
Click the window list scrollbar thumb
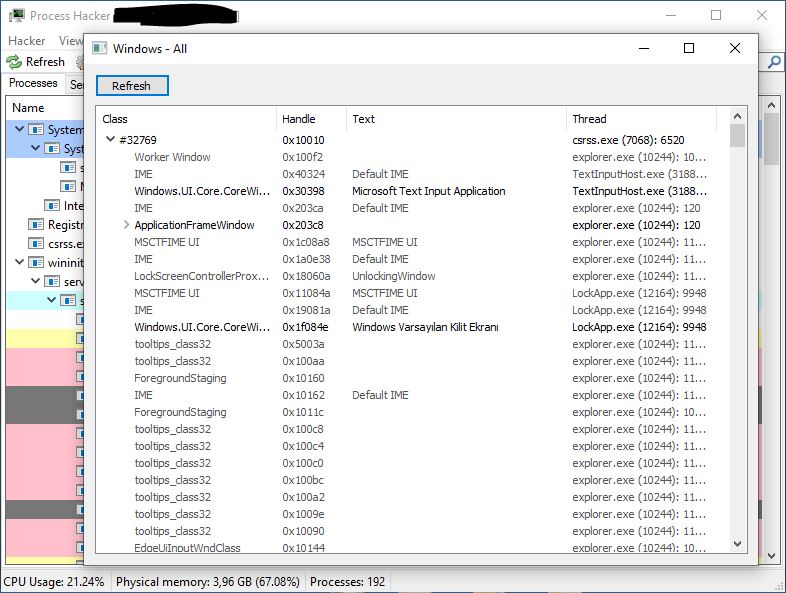tap(737, 136)
